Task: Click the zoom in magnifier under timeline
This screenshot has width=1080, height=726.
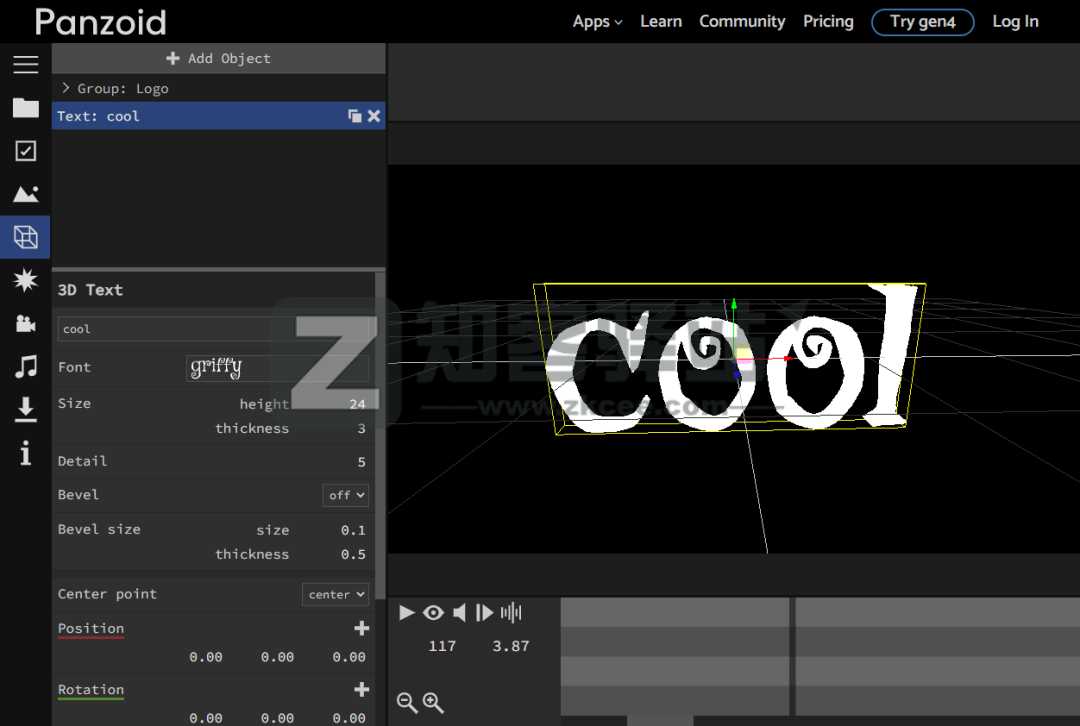Action: [430, 703]
